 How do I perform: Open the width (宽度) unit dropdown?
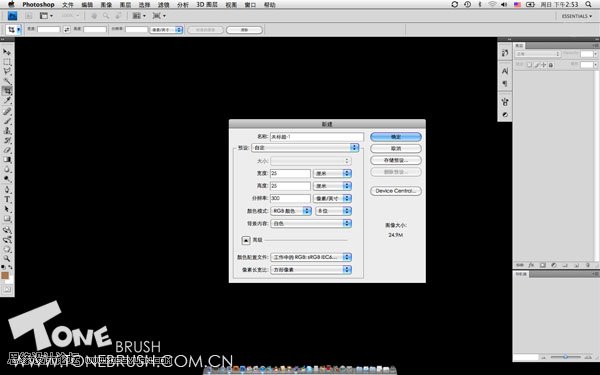point(332,173)
